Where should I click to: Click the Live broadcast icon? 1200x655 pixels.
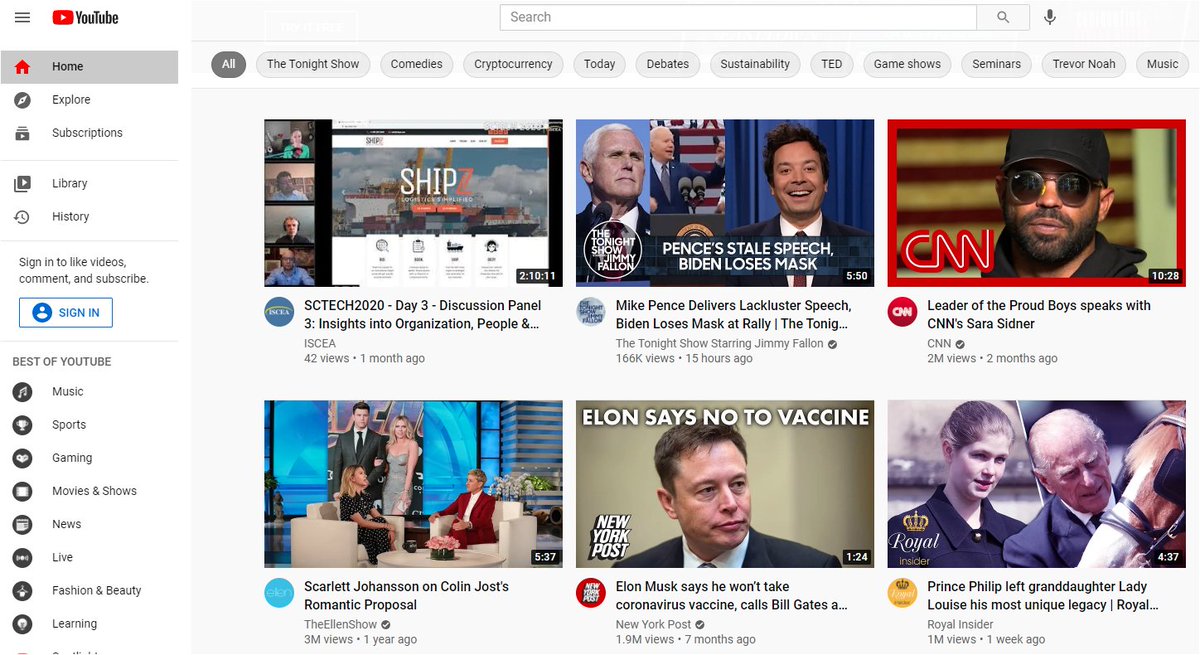click(x=22, y=557)
